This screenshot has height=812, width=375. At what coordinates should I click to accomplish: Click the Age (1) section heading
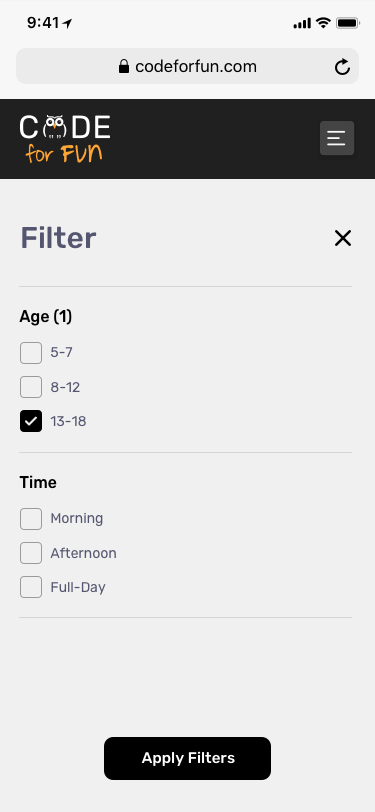click(46, 316)
